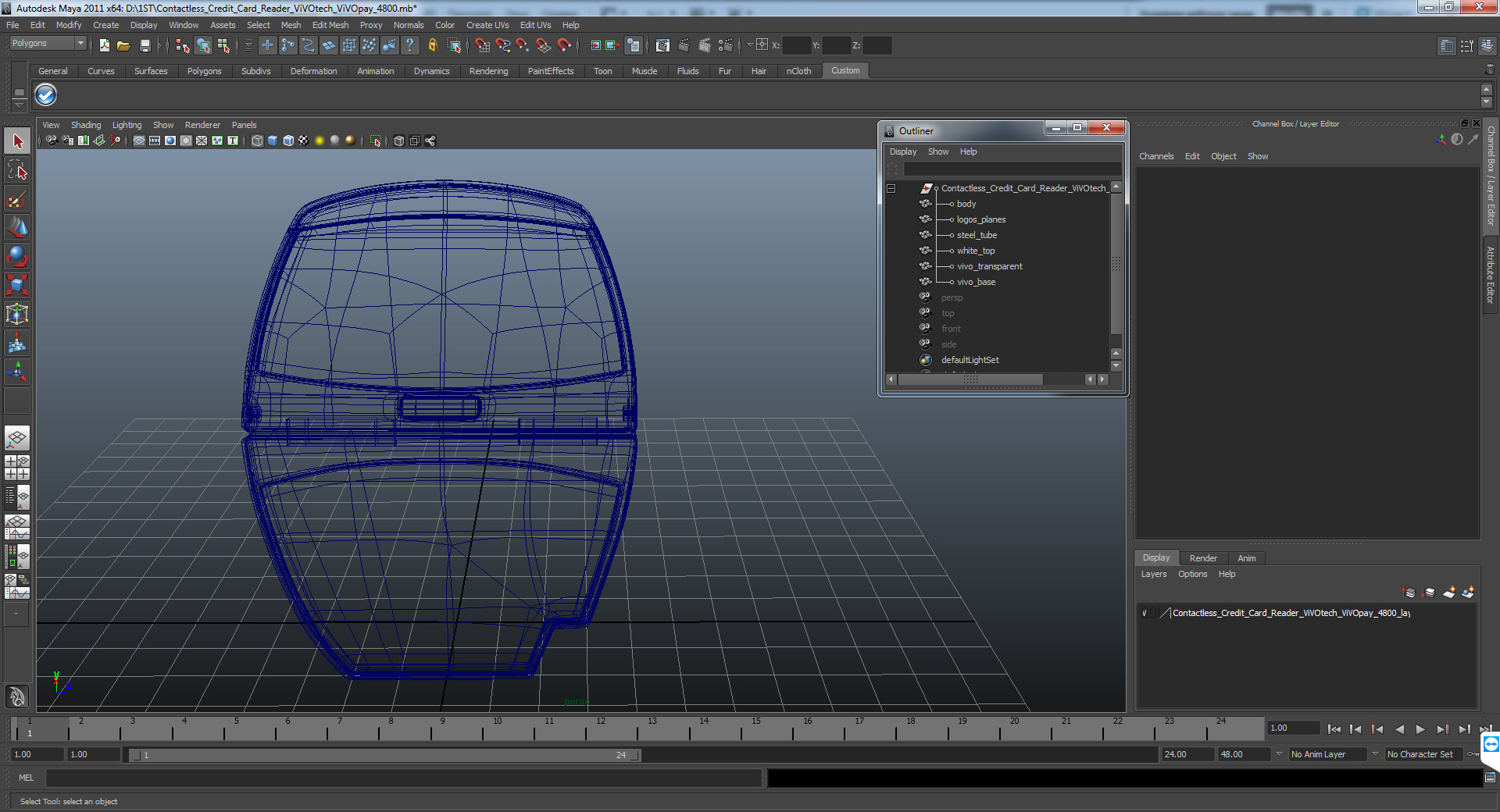Open the Polygons menu set dropdown
1500x812 pixels.
pos(48,44)
